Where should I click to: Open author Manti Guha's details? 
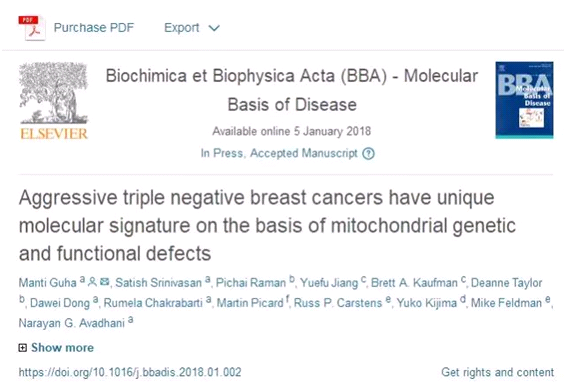click(x=47, y=283)
